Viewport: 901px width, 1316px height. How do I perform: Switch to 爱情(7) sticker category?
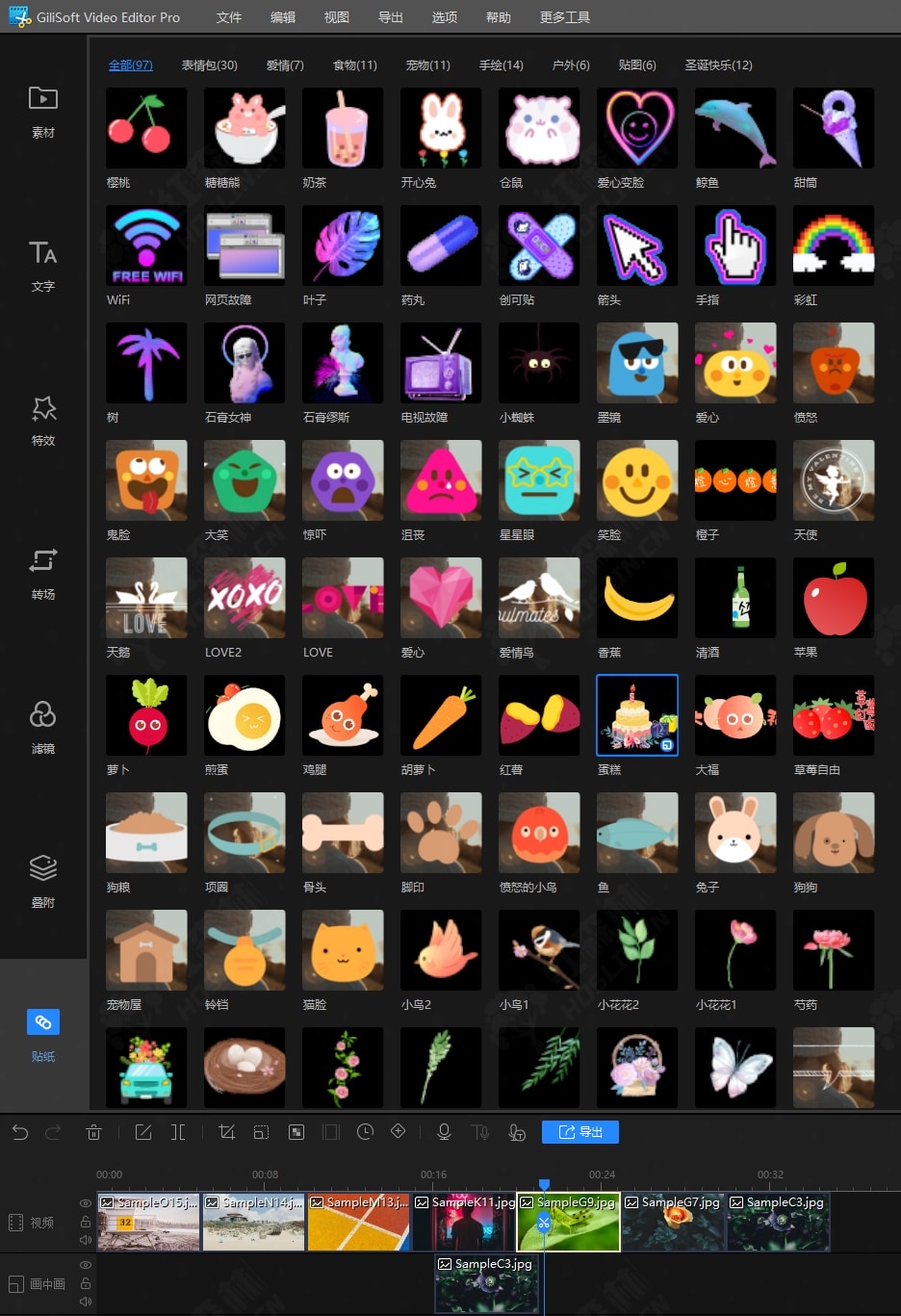(x=285, y=65)
